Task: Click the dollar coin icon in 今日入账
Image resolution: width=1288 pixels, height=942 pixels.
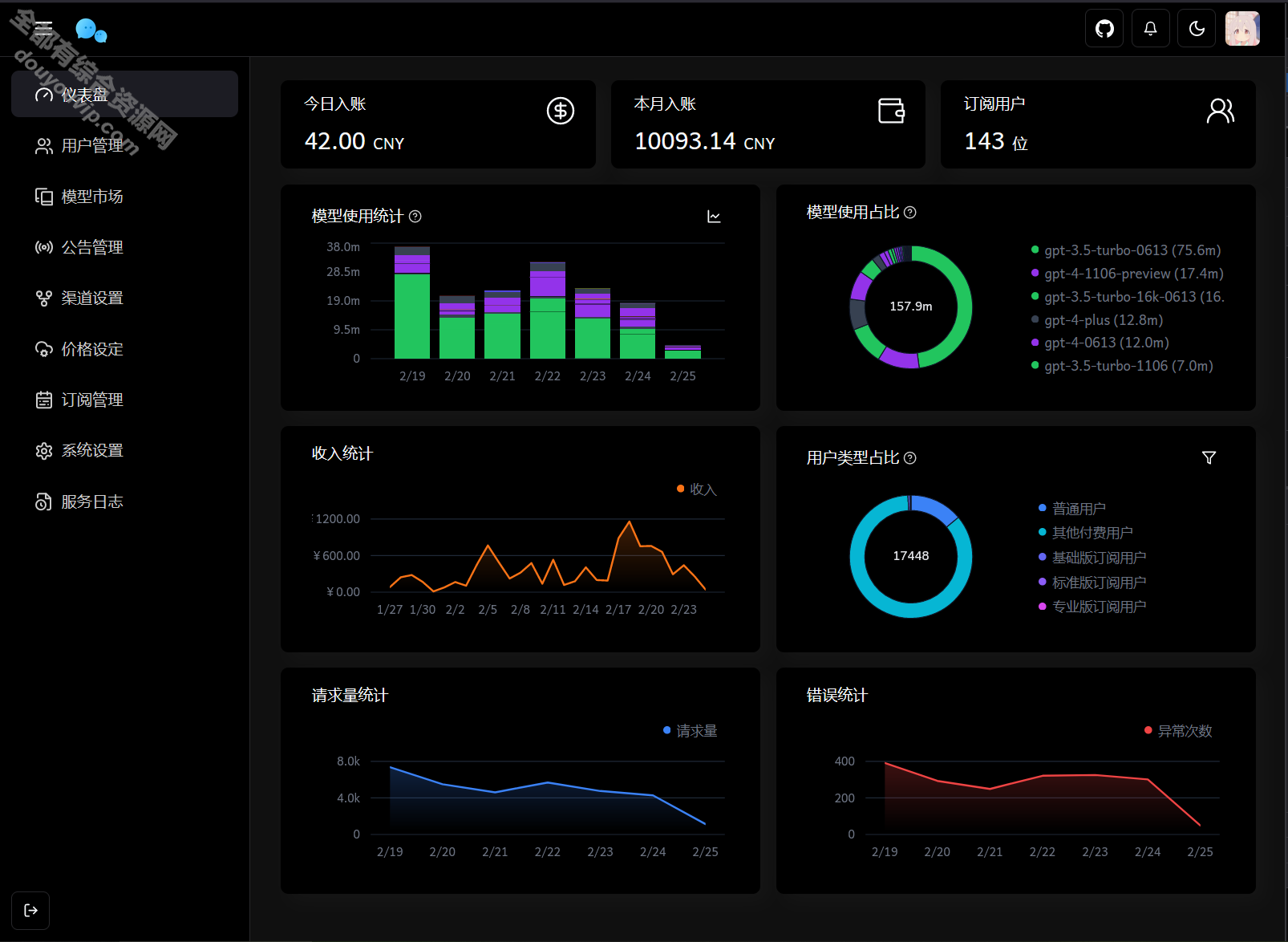Action: point(561,111)
